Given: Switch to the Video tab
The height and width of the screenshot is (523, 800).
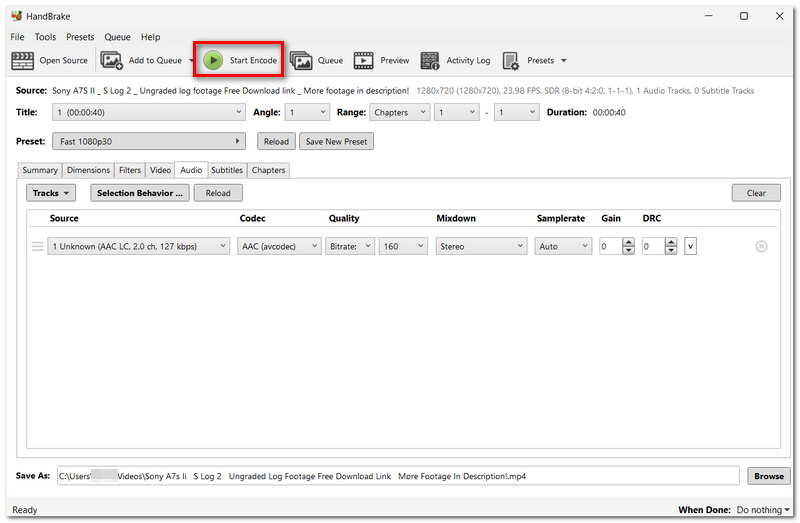Looking at the screenshot, I should [x=160, y=170].
